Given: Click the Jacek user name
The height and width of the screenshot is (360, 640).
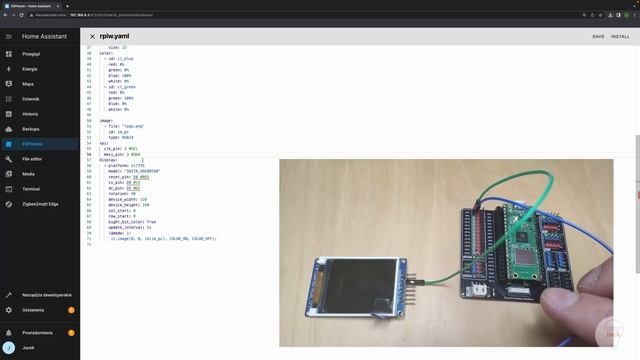Looking at the screenshot, I should [28, 348].
